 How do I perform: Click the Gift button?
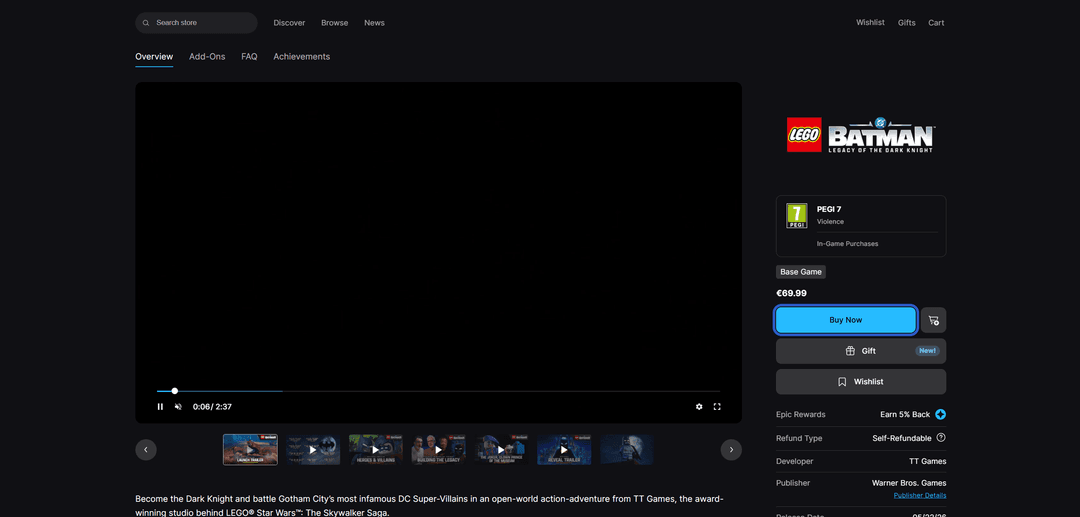click(x=861, y=351)
